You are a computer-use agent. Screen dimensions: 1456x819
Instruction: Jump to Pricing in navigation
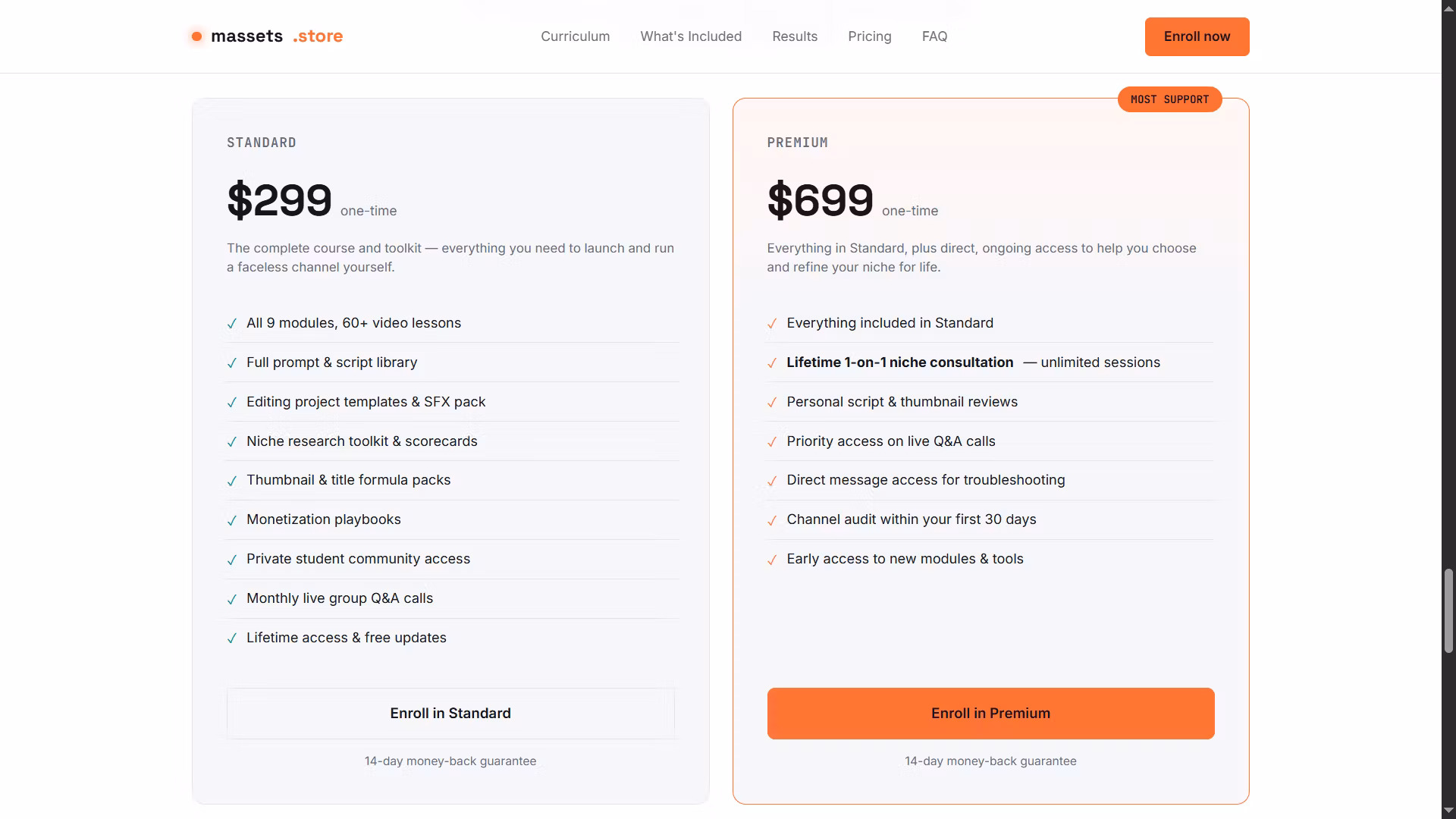870,36
